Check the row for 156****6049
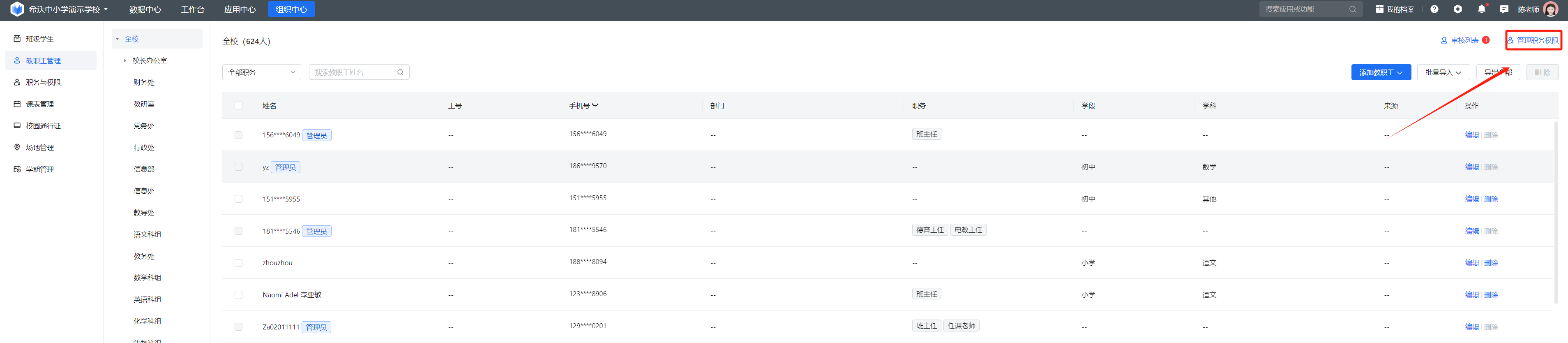 coord(238,134)
